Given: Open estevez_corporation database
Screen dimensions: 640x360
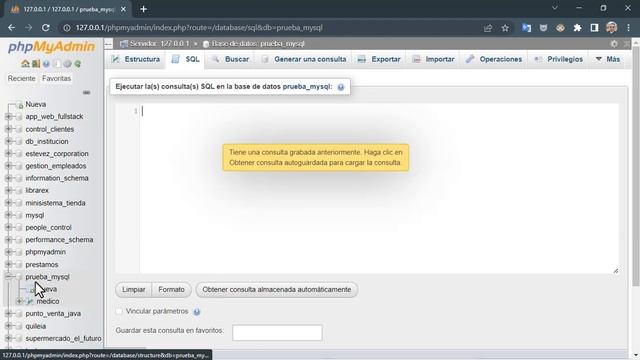Looking at the screenshot, I should tap(57, 154).
